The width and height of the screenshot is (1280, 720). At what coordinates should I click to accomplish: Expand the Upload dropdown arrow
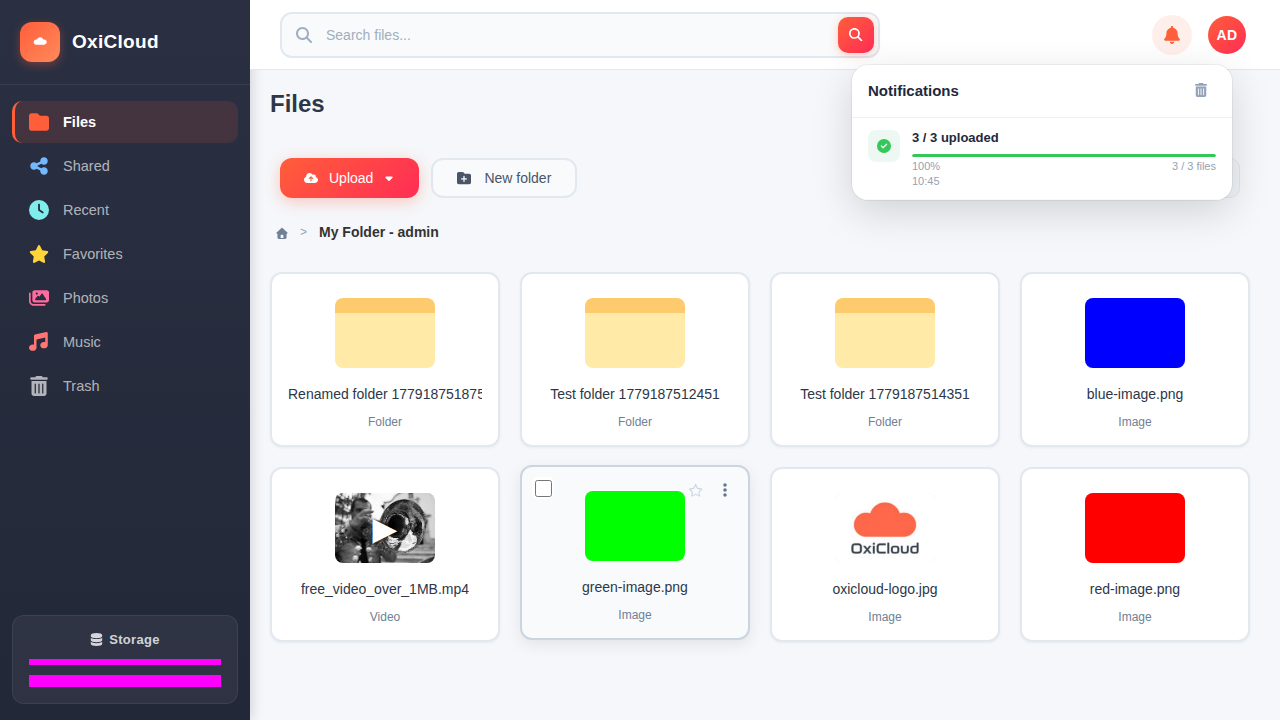[x=389, y=178]
